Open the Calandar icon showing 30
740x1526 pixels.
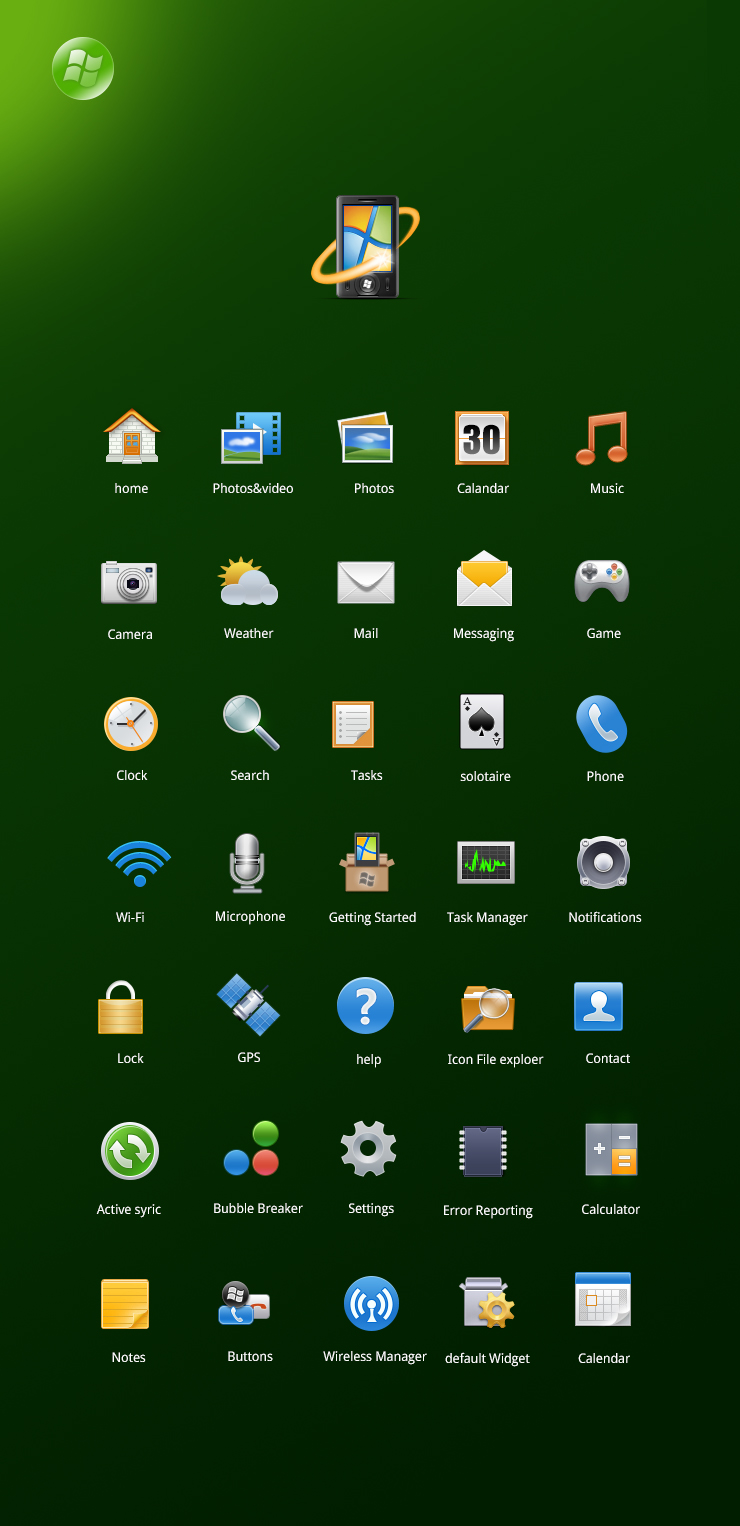pos(482,437)
